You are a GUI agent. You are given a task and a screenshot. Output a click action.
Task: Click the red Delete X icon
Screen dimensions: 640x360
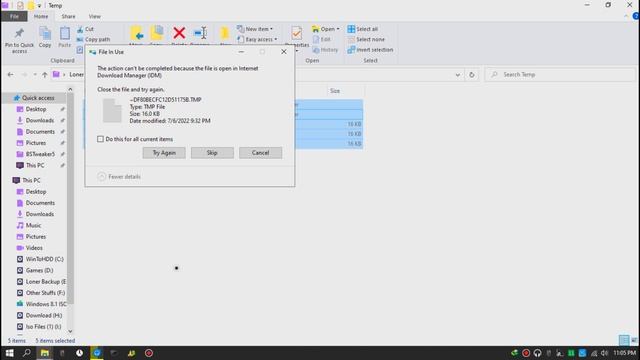[x=179, y=33]
